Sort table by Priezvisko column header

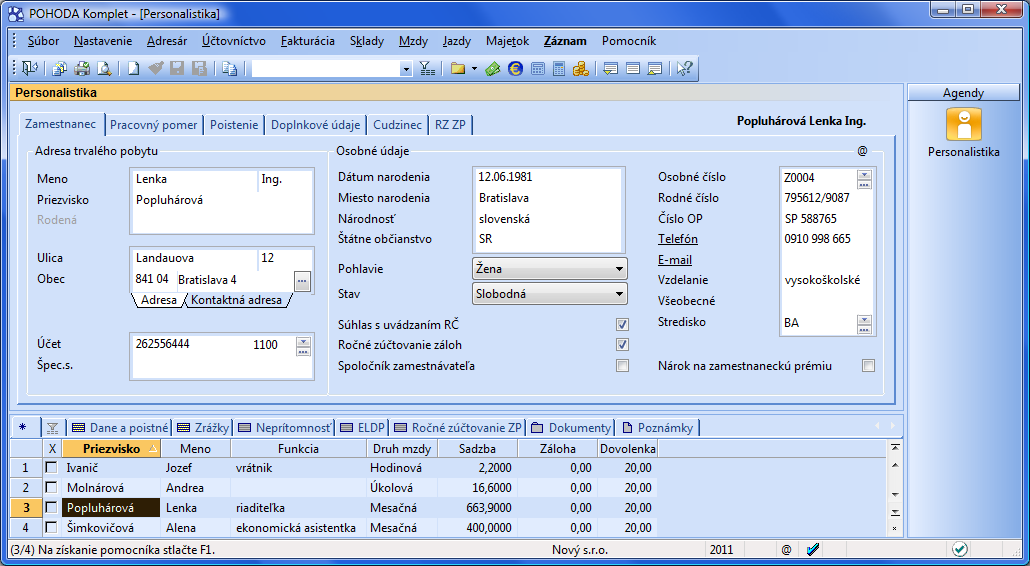112,448
